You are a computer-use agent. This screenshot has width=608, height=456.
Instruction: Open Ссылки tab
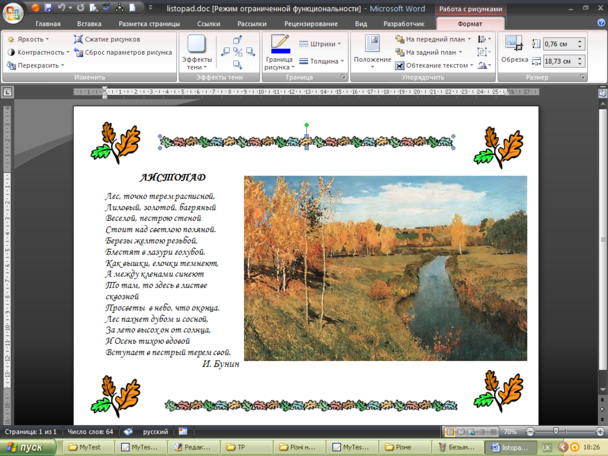pos(209,24)
